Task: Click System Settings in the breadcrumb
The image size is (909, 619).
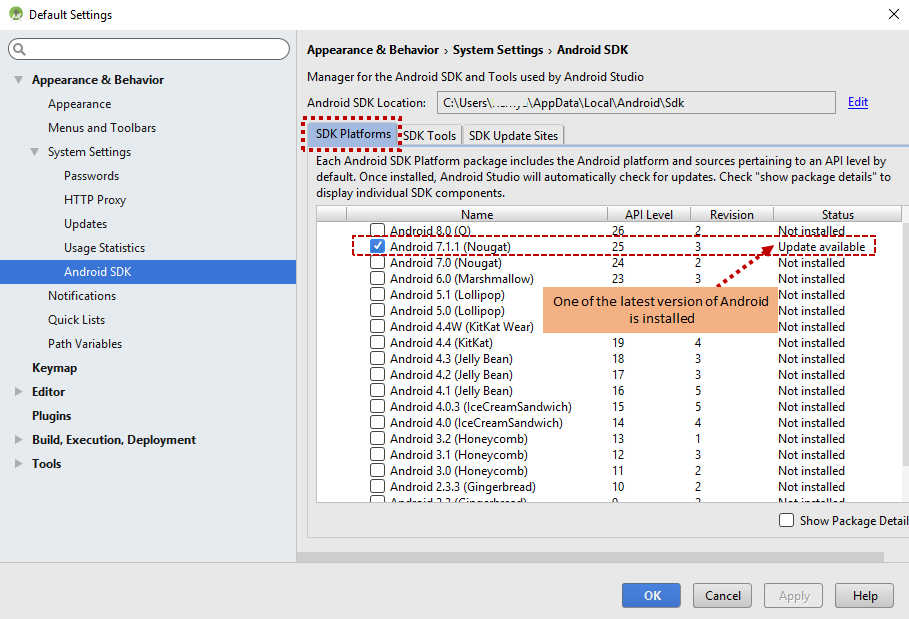Action: pos(498,50)
